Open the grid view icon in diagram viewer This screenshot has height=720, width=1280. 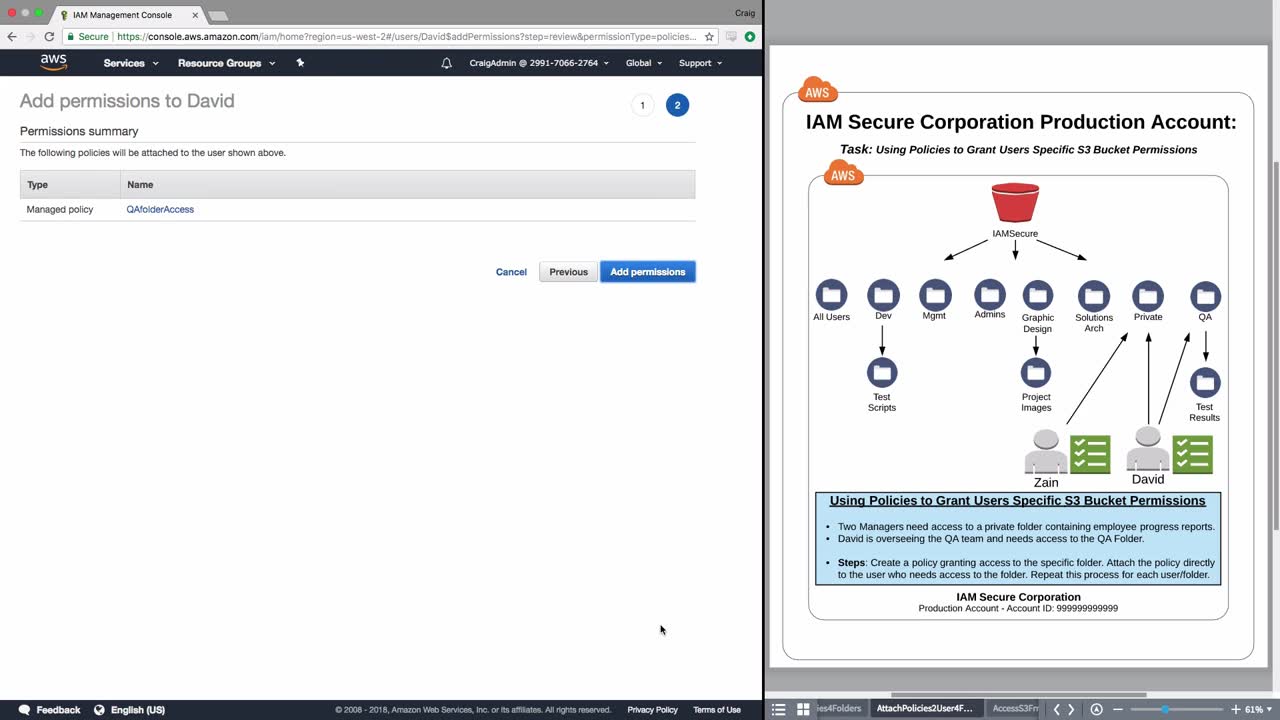[803, 709]
